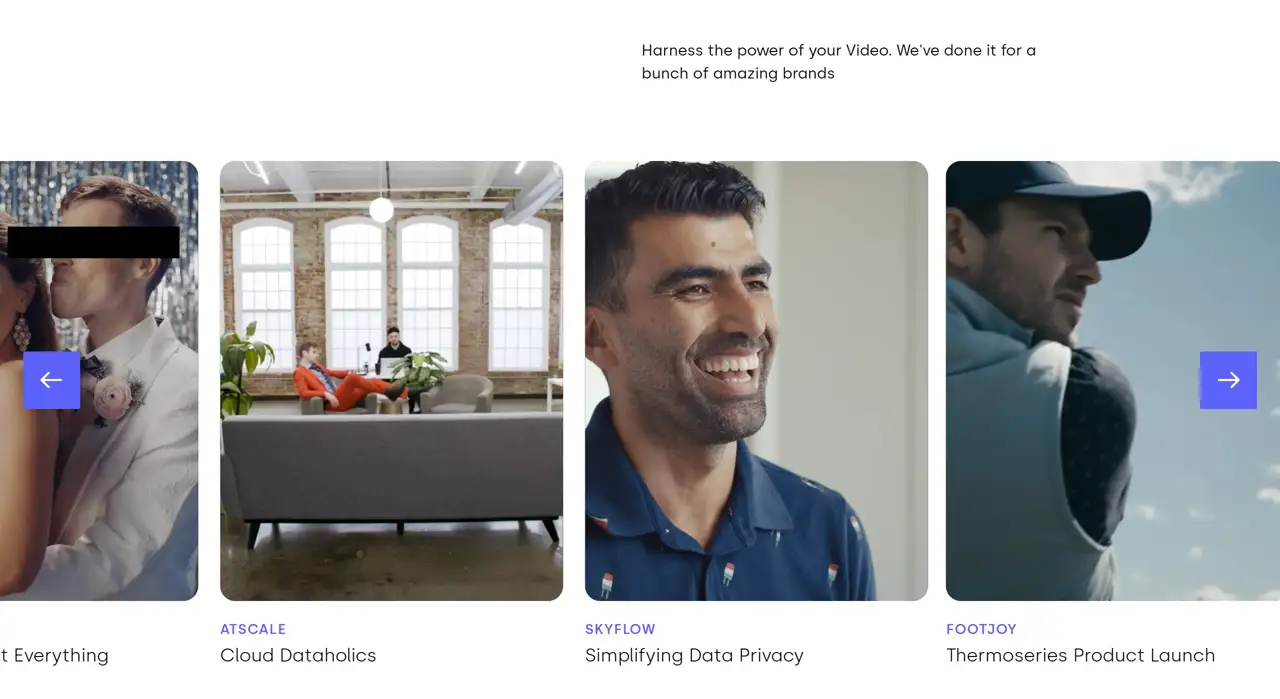Open the FootJoy golfer thumbnail
Image resolution: width=1280 pixels, height=699 pixels.
tap(1113, 381)
